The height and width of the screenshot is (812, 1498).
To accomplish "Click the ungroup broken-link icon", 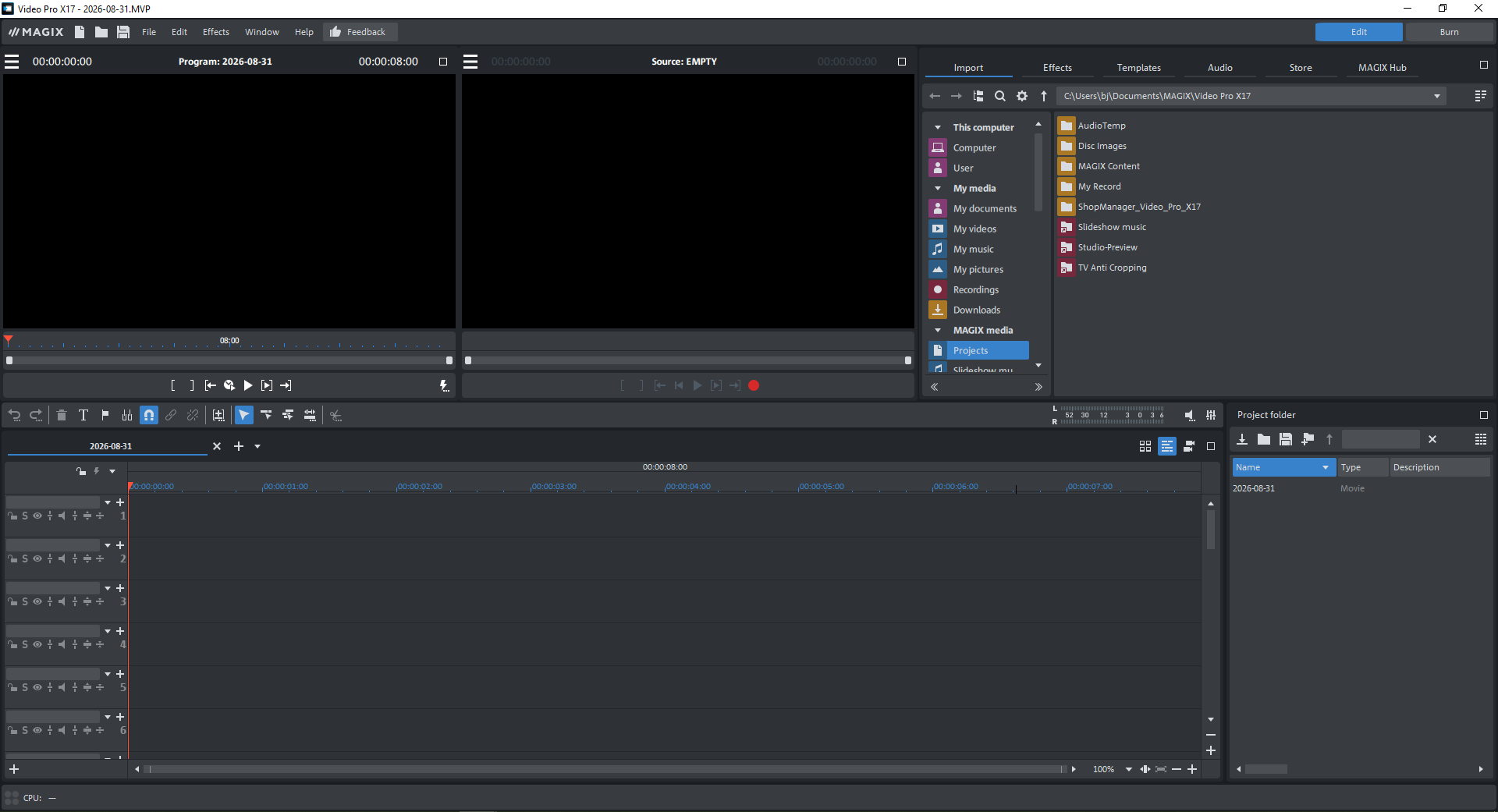I will (x=193, y=415).
